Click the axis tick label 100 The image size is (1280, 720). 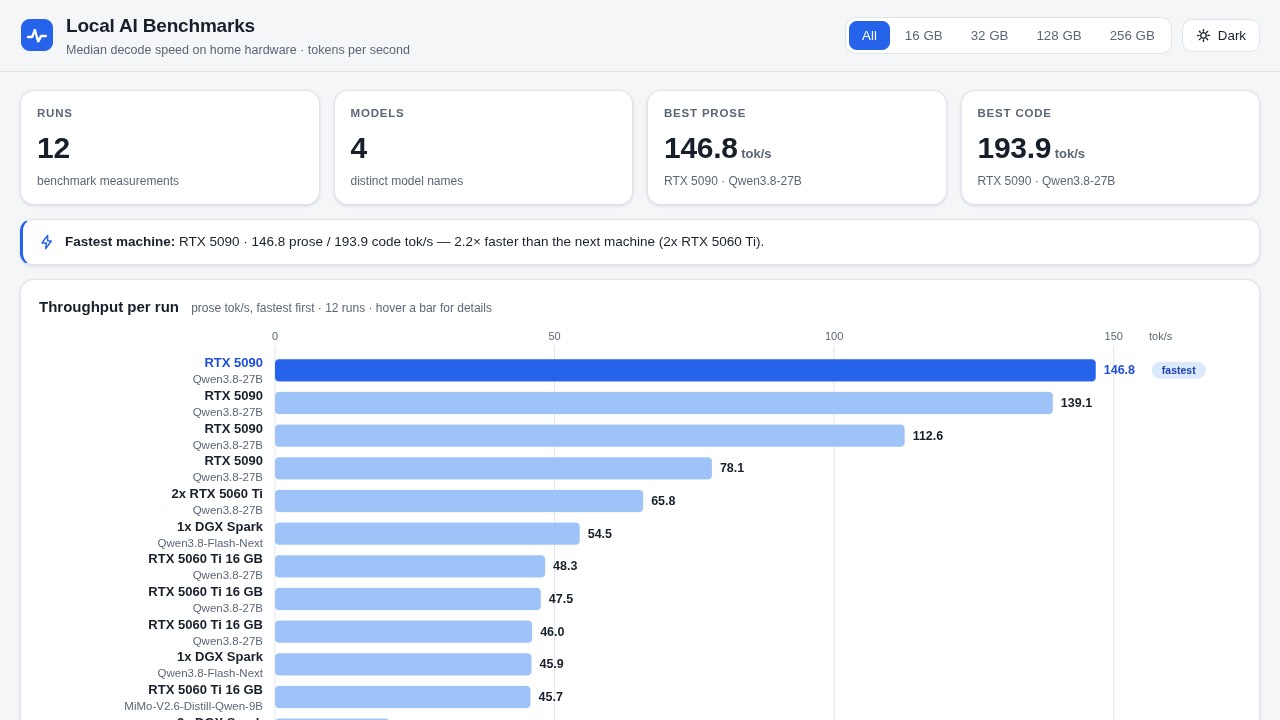(834, 336)
